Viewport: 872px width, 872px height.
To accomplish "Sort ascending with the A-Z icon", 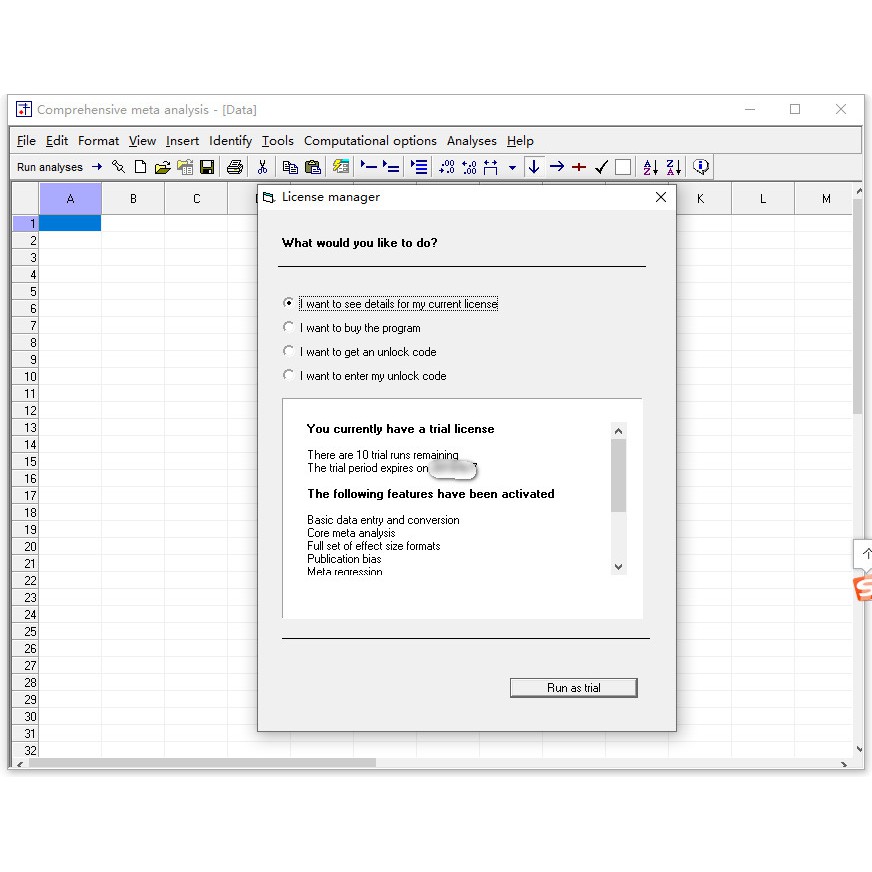I will click(x=650, y=167).
